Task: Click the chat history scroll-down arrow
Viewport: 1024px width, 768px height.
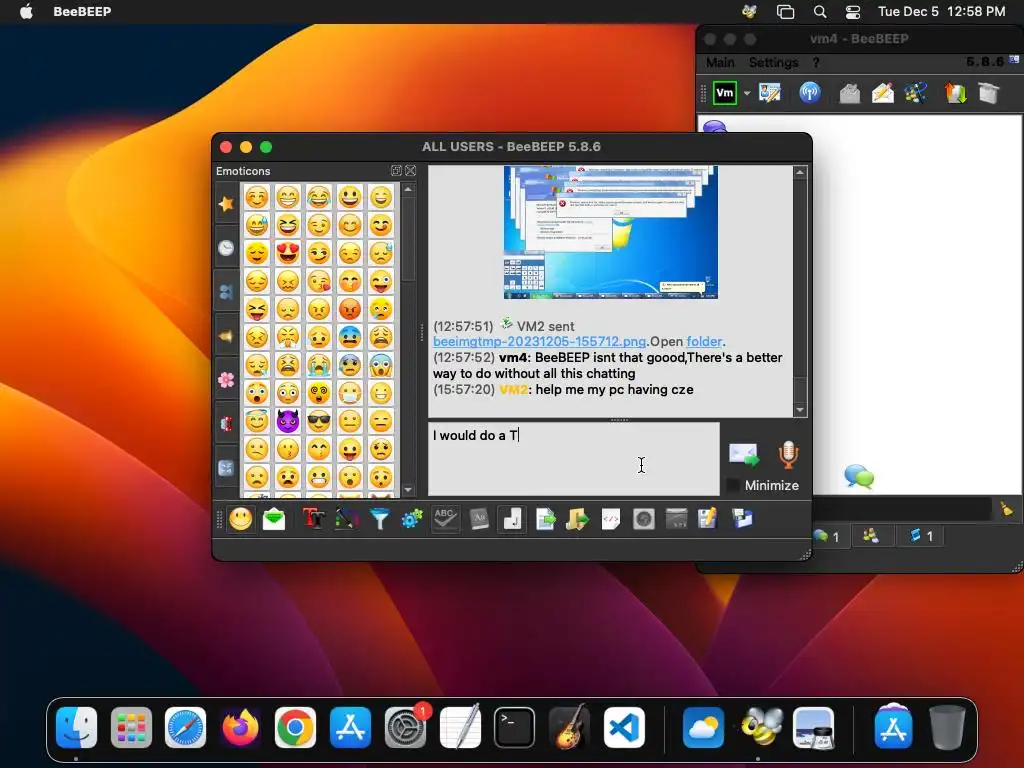Action: pos(800,410)
